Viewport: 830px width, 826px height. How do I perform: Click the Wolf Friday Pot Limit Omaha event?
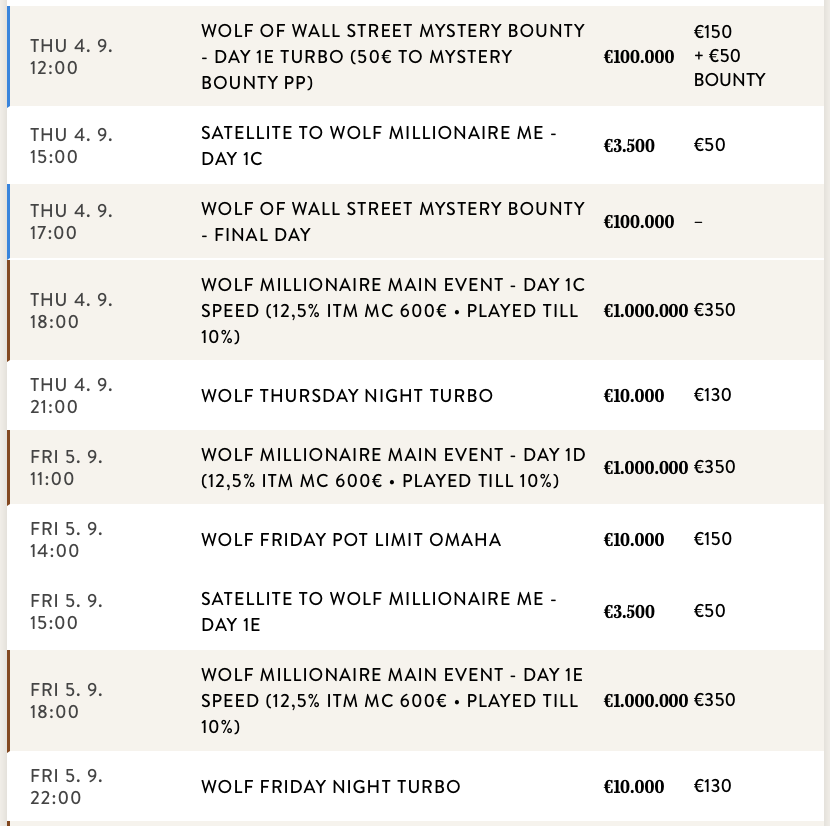tap(351, 540)
